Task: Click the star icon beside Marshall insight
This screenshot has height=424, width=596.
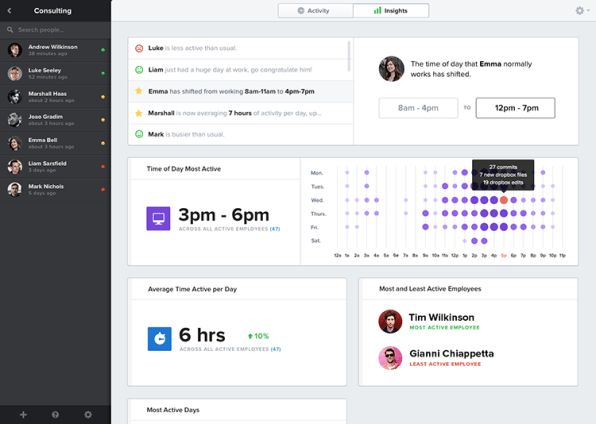Action: 139,113
